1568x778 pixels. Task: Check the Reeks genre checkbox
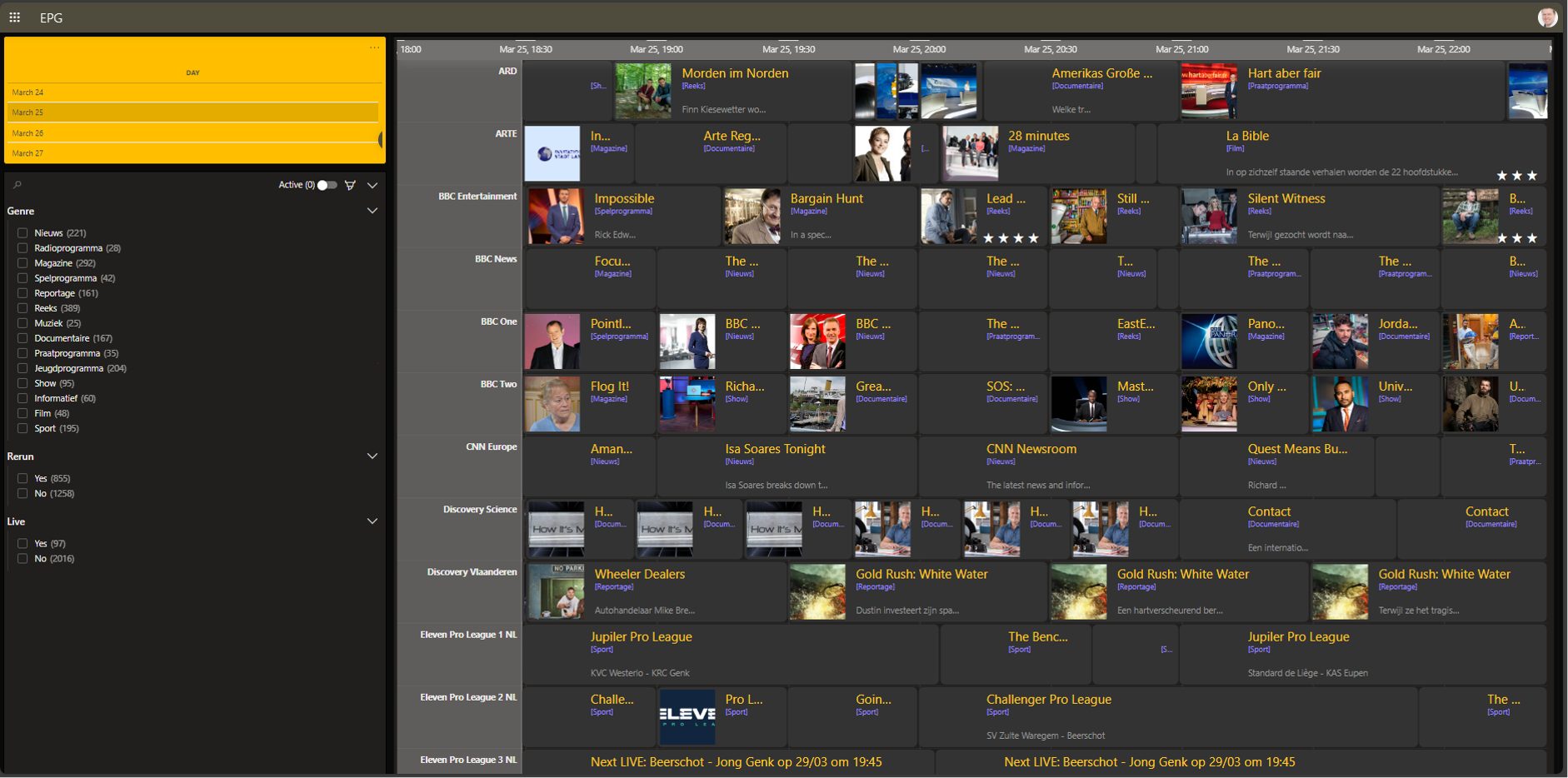coord(22,308)
